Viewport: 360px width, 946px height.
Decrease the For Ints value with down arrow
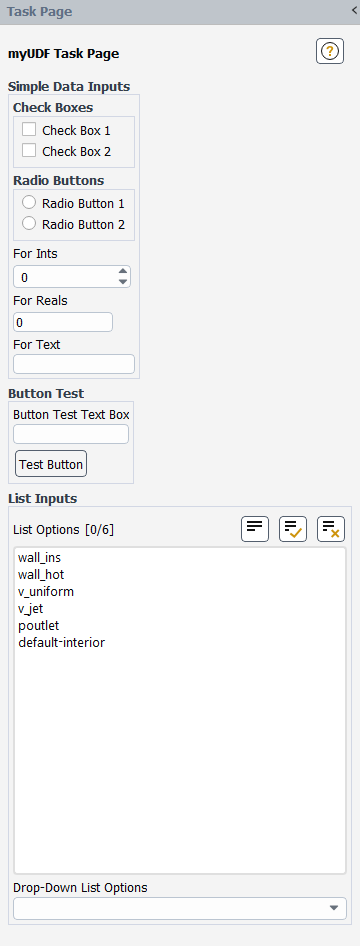coord(123,282)
